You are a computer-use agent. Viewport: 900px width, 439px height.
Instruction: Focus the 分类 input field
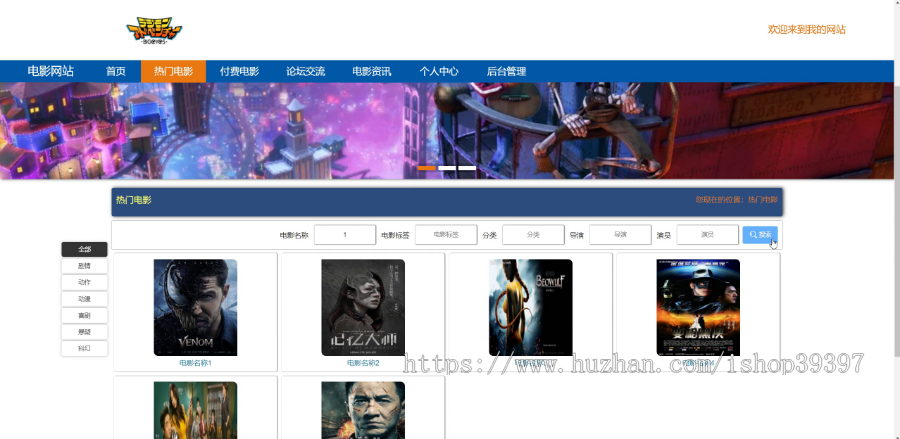click(x=533, y=235)
